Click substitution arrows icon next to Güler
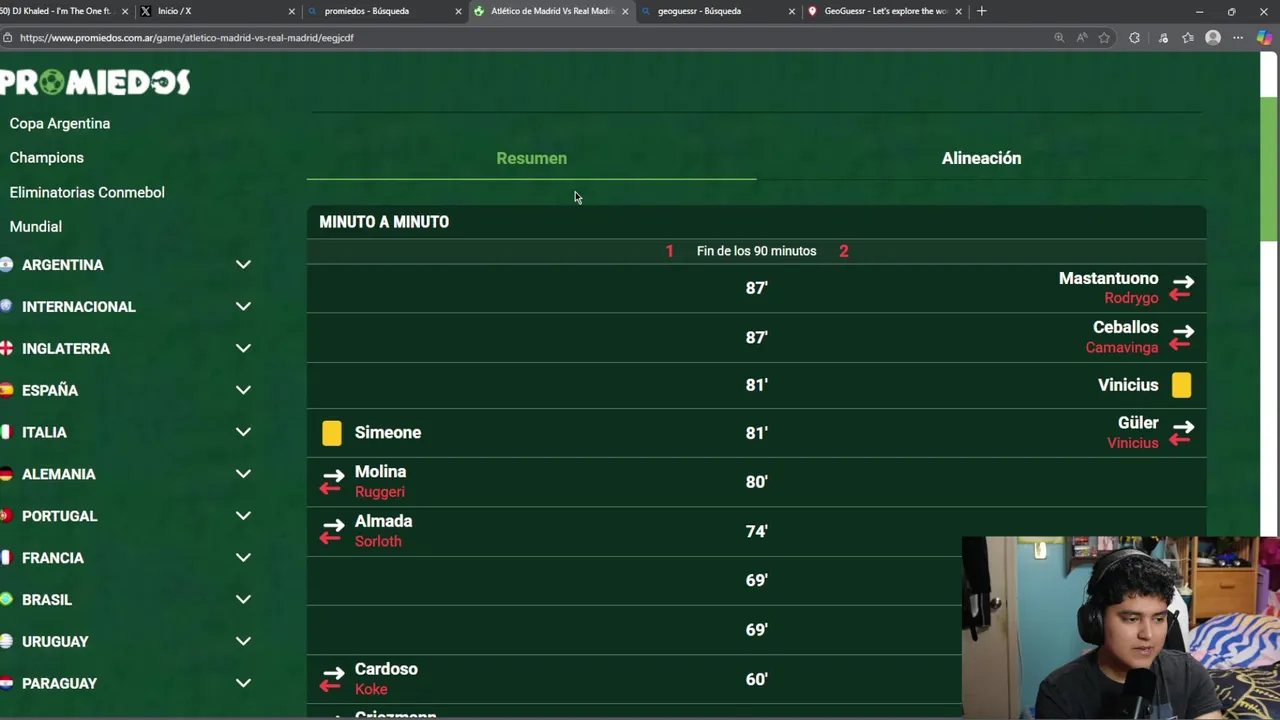The height and width of the screenshot is (720, 1280). [1182, 433]
